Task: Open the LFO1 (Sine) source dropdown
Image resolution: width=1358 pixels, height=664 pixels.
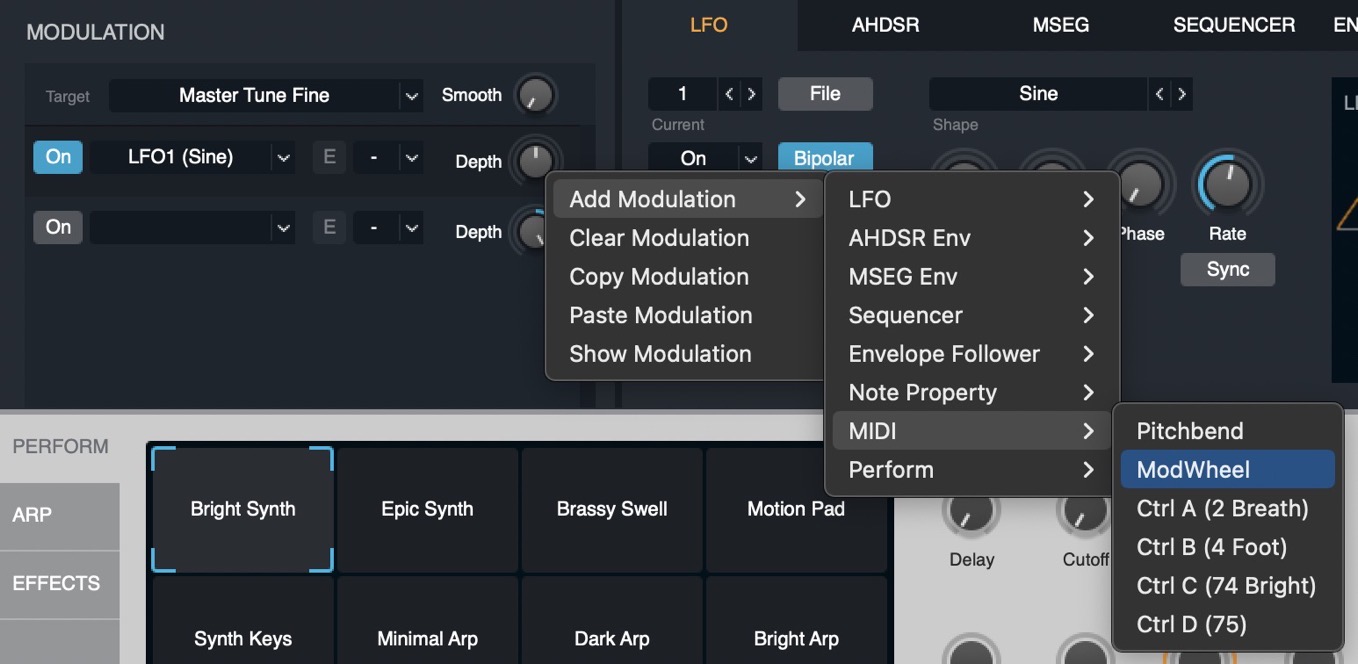Action: [x=192, y=157]
